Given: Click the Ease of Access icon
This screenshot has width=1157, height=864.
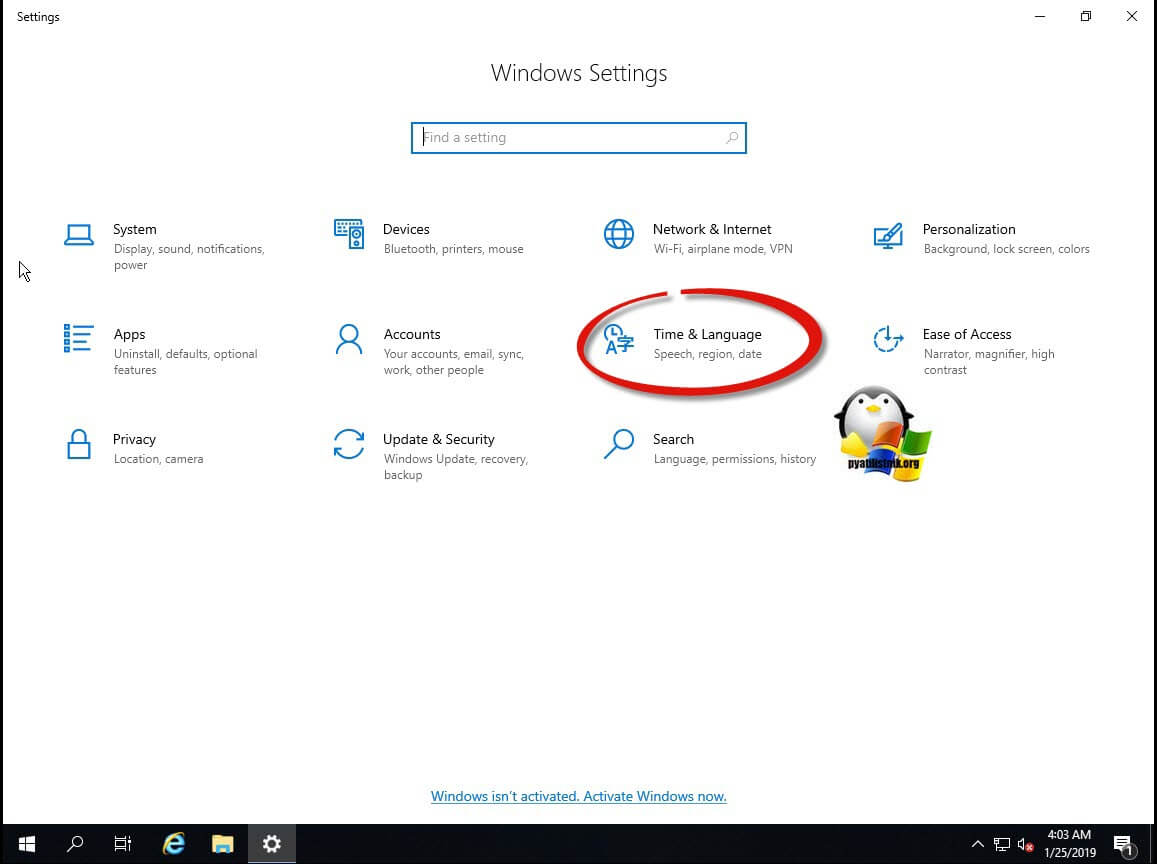Looking at the screenshot, I should click(x=888, y=339).
